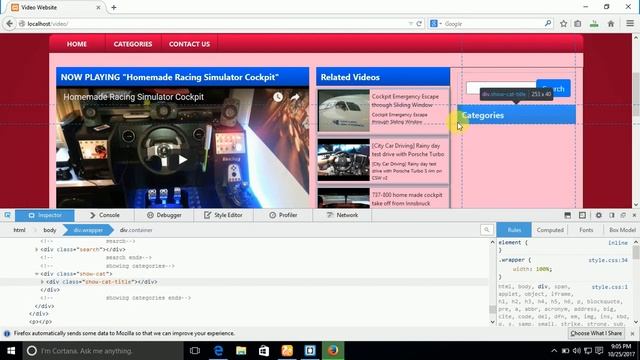The image size is (640, 360).
Task: Bookmark this page with the star icon
Action: coord(563,24)
